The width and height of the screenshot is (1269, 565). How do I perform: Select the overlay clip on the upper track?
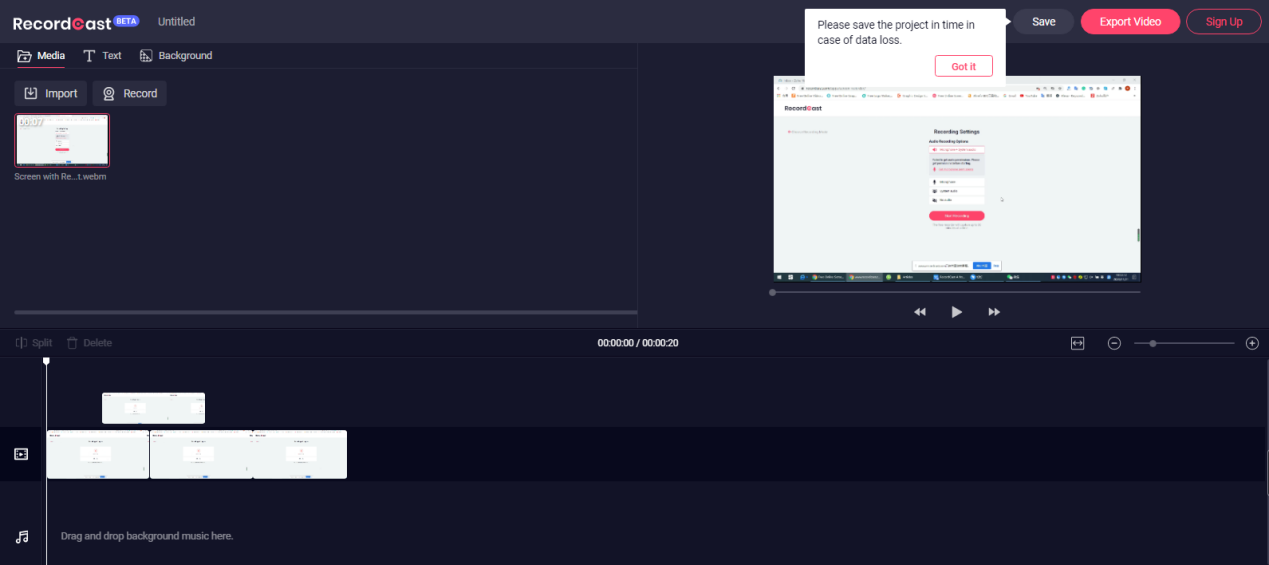pos(153,408)
